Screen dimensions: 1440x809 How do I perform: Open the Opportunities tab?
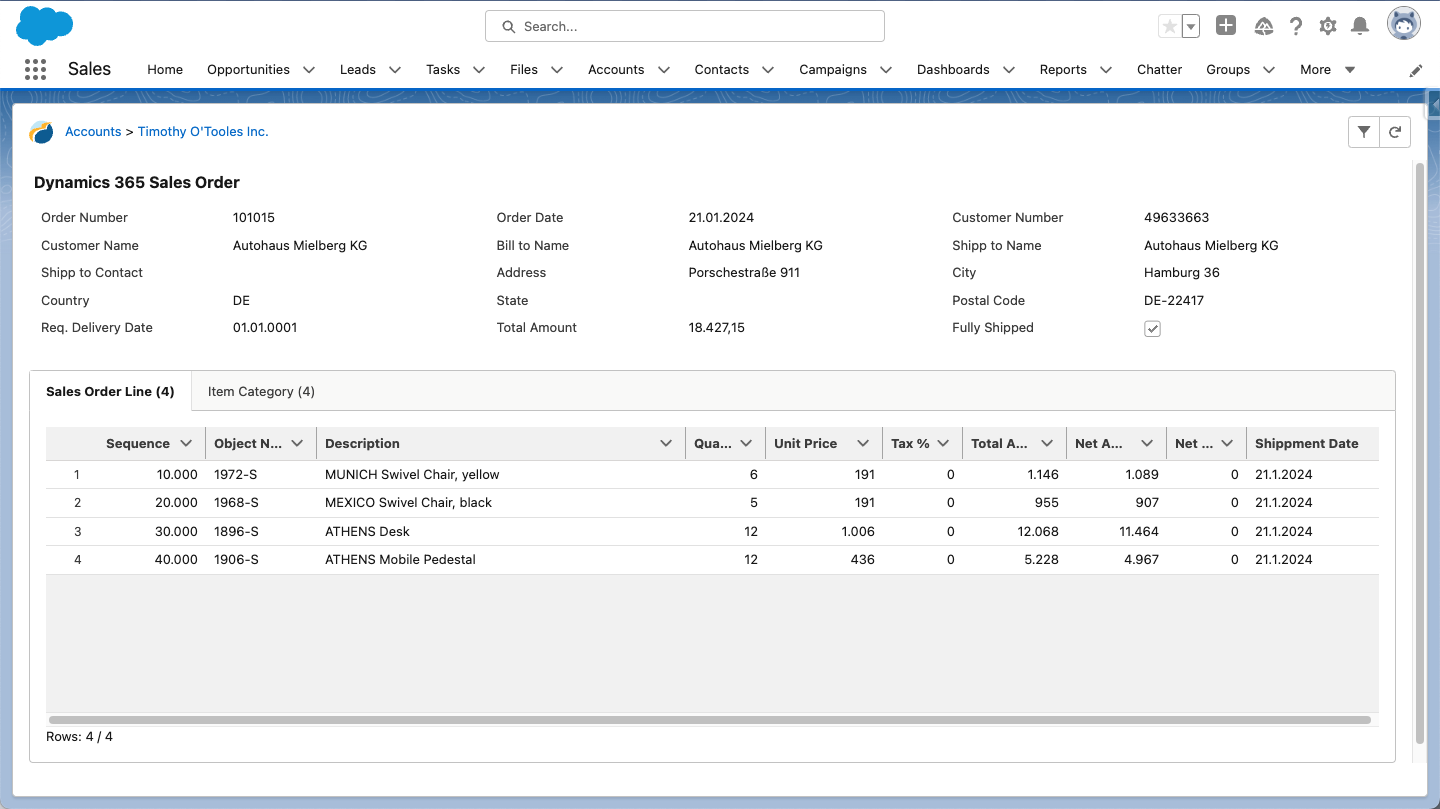248,70
